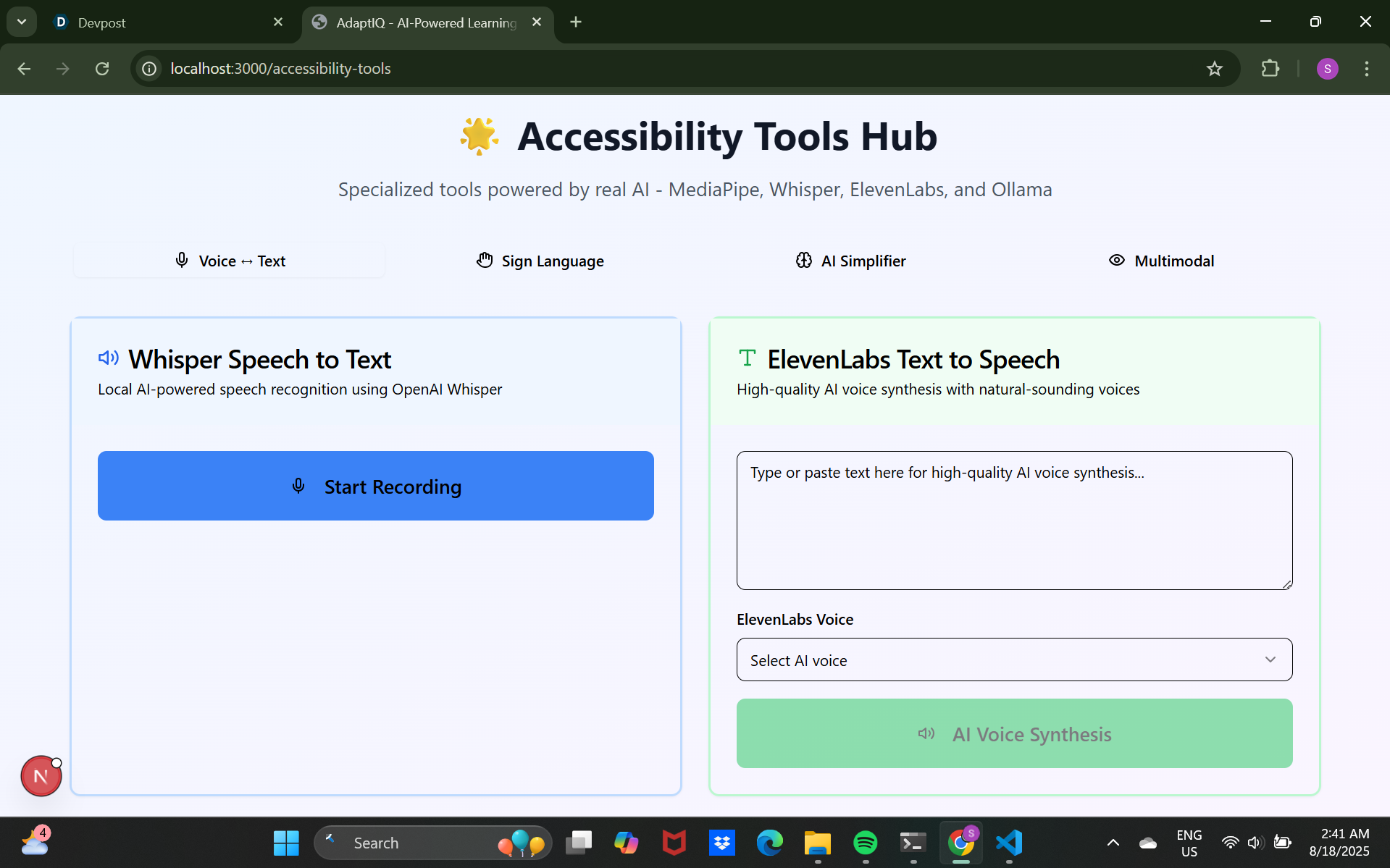Switch to the Sign Language tab
The image size is (1390, 868).
(x=540, y=261)
